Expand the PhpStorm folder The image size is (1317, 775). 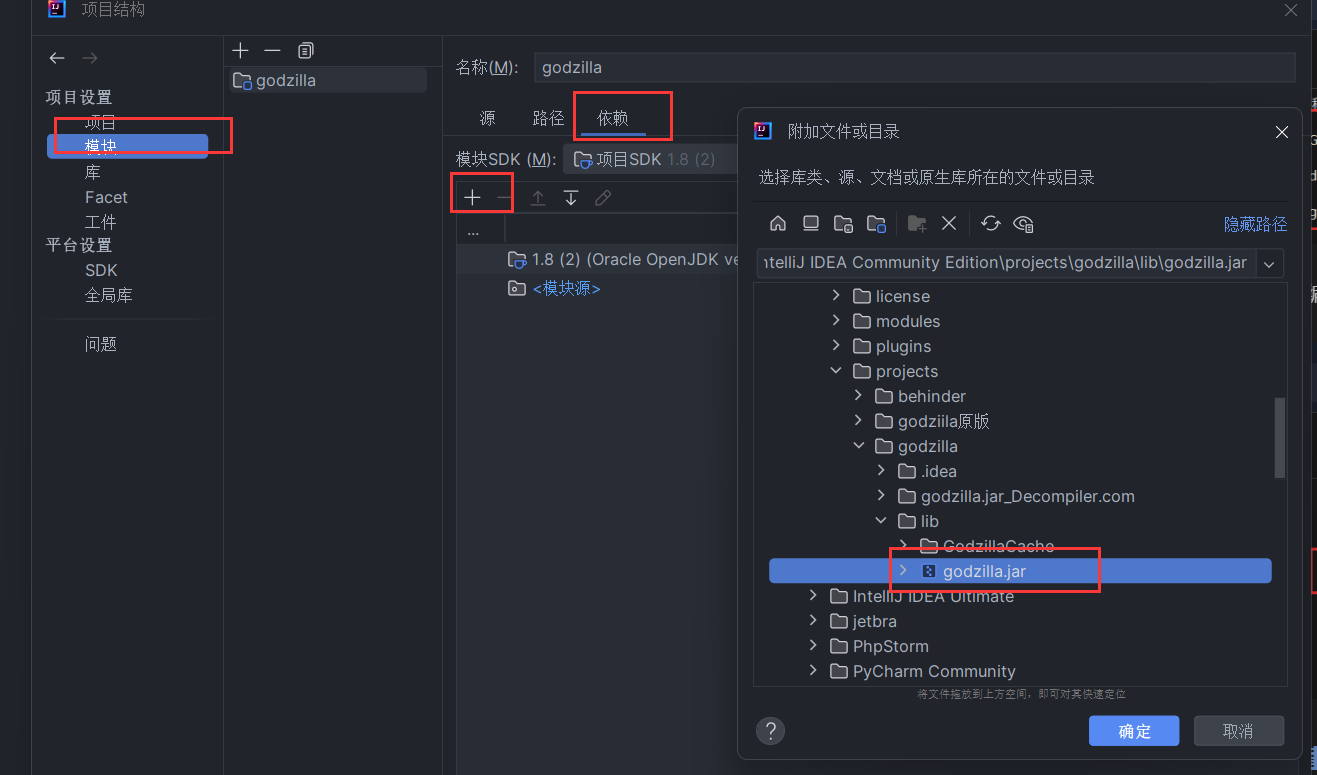[x=815, y=646]
